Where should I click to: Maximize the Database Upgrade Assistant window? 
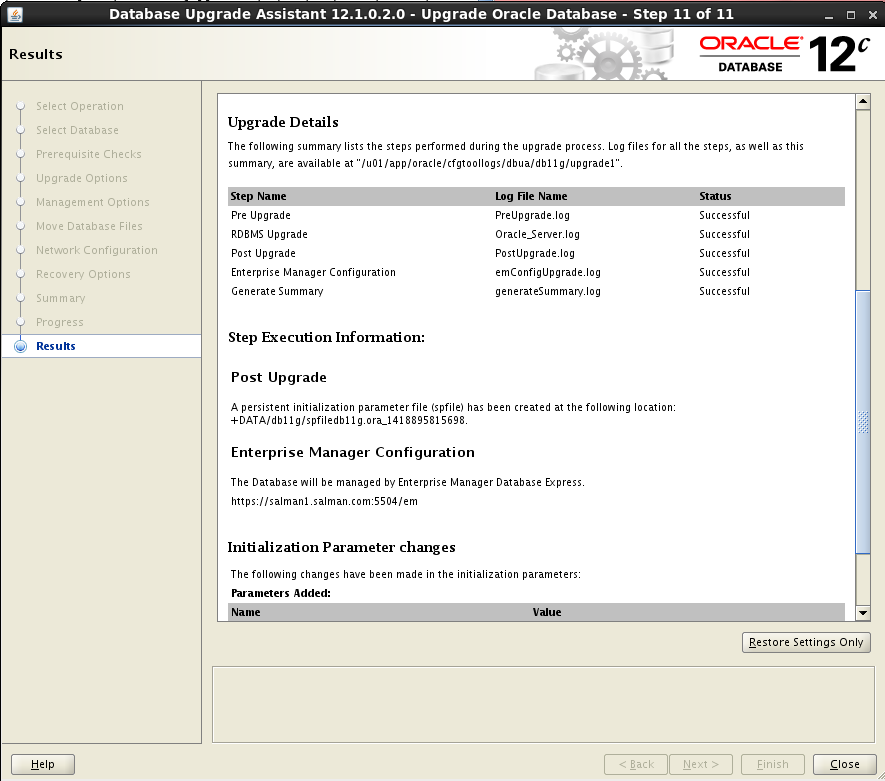coord(851,15)
